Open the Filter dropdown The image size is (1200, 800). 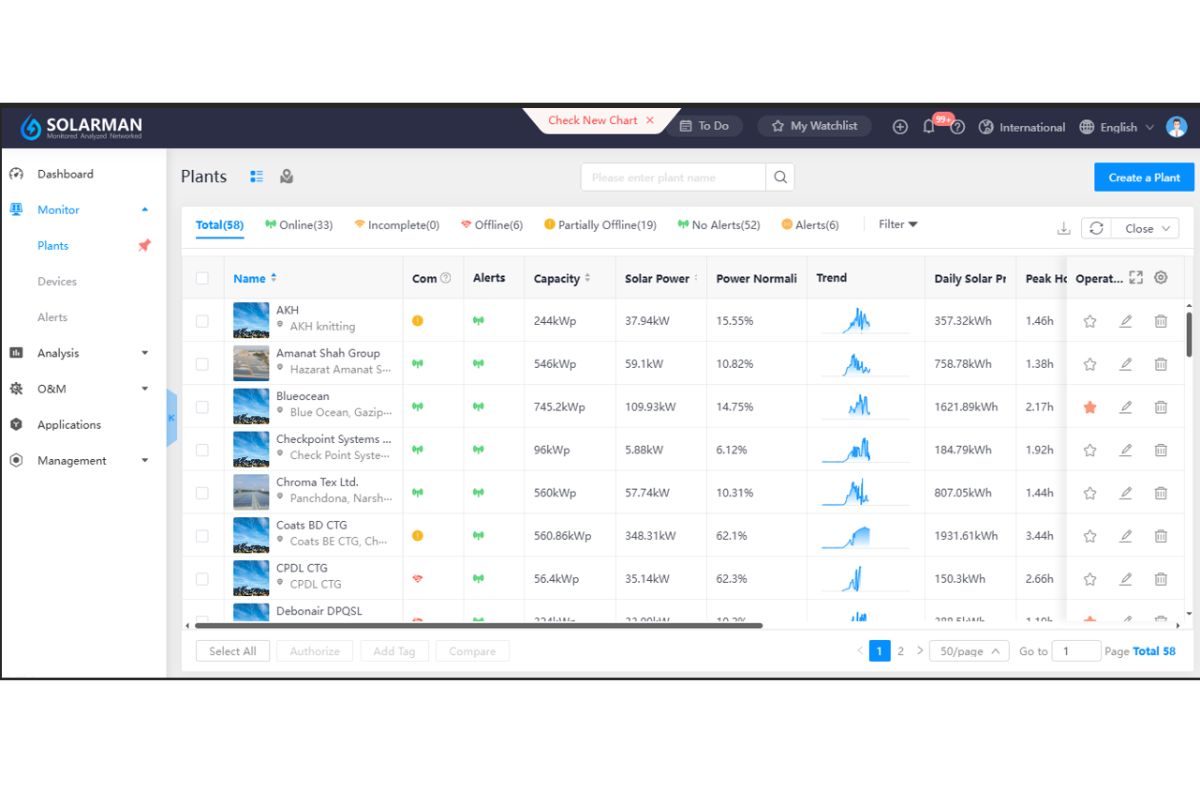pyautogui.click(x=897, y=224)
